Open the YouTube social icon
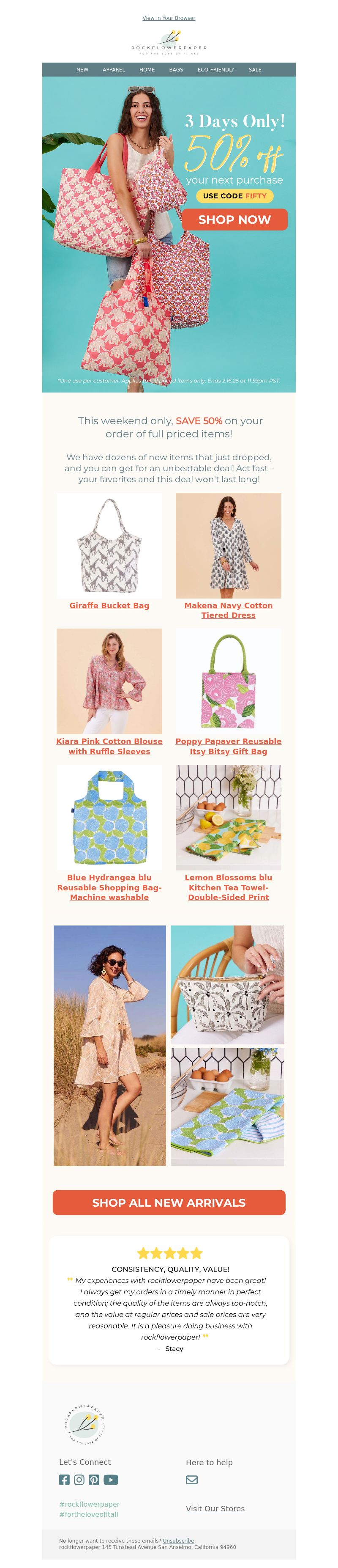 (111, 1479)
